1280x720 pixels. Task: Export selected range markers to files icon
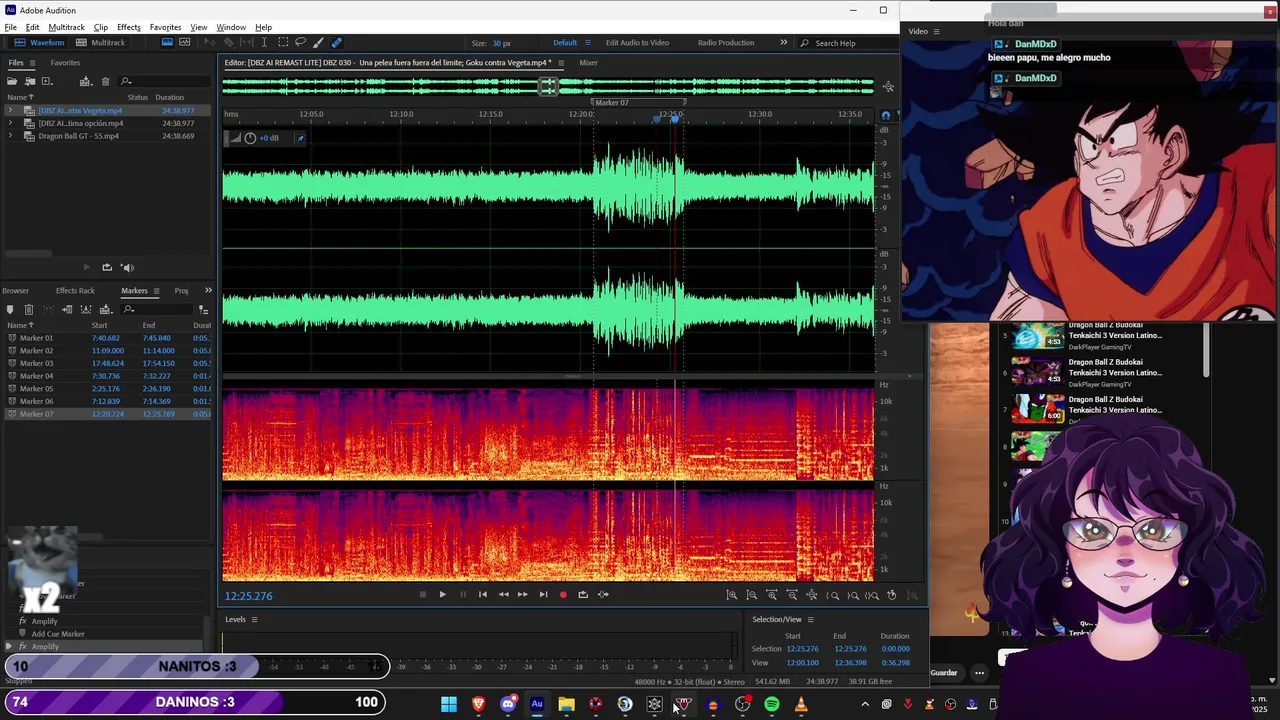pyautogui.click(x=86, y=310)
